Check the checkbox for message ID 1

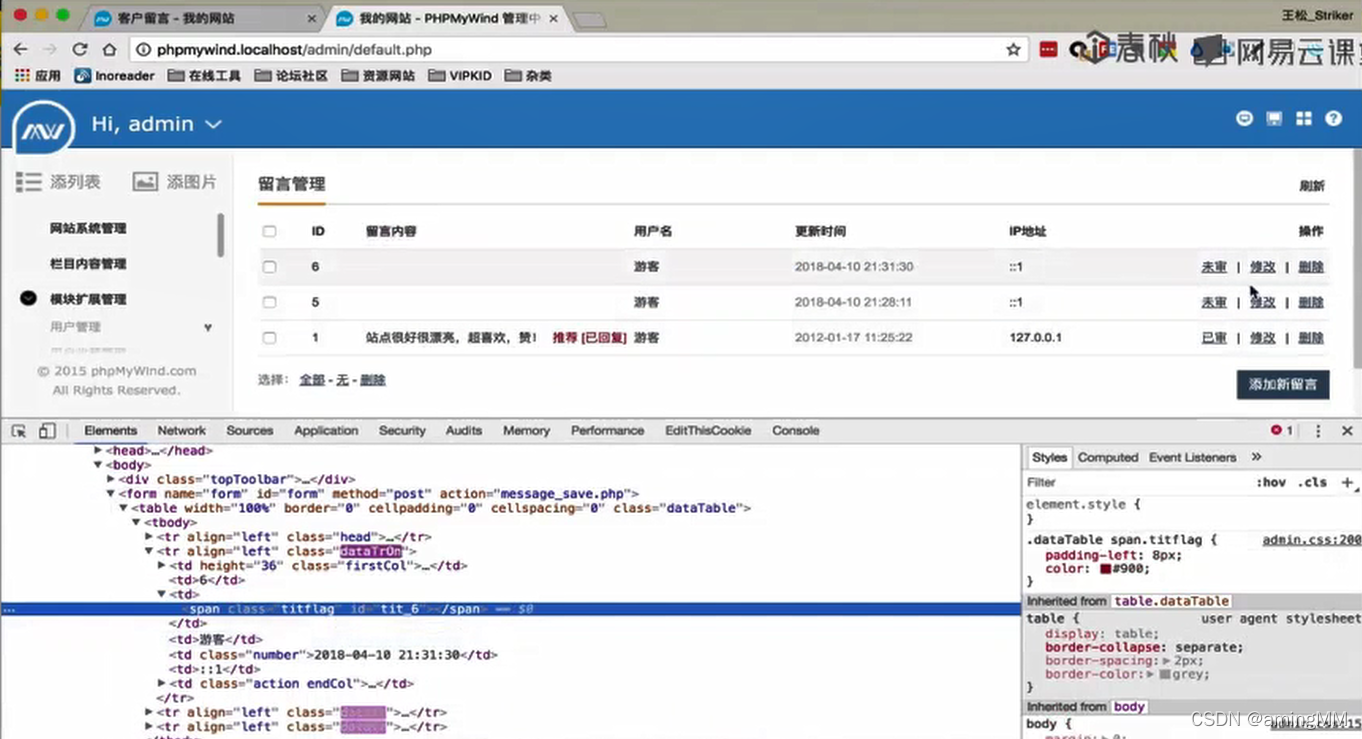click(x=269, y=338)
